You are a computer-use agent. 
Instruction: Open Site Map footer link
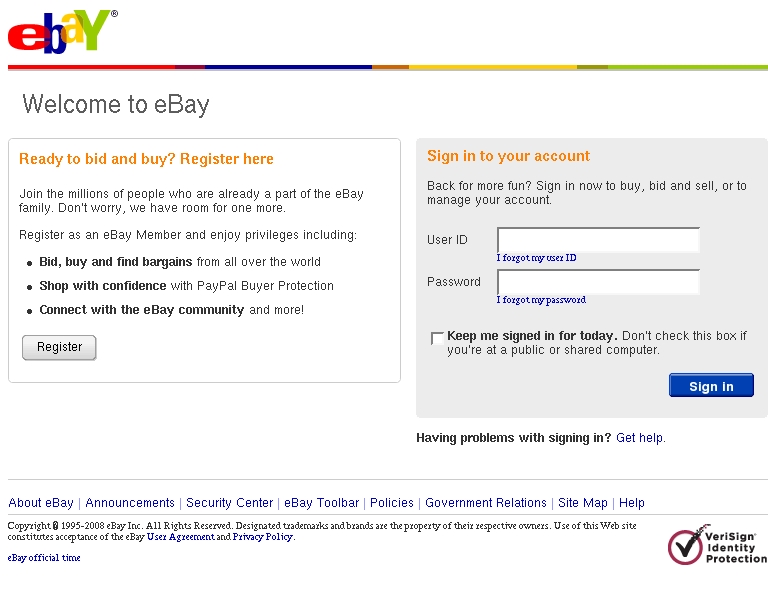tap(582, 503)
